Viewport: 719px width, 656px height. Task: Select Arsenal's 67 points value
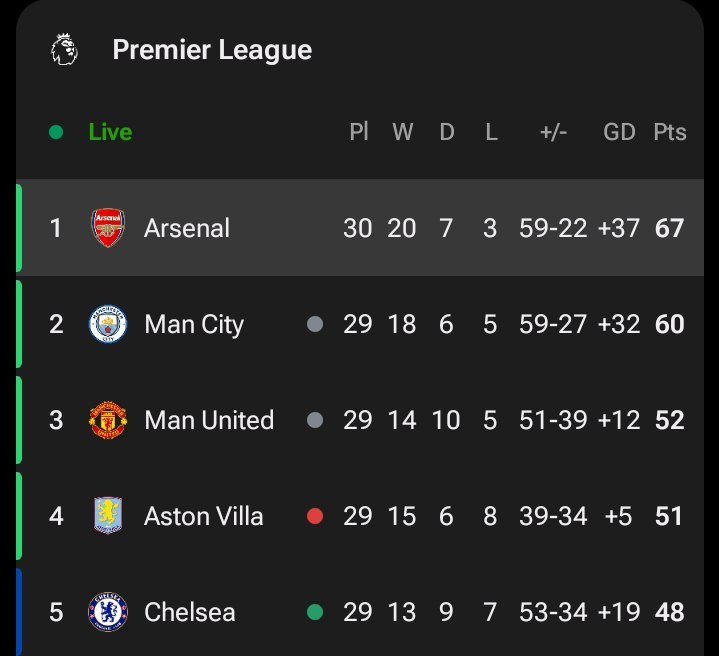coord(669,228)
